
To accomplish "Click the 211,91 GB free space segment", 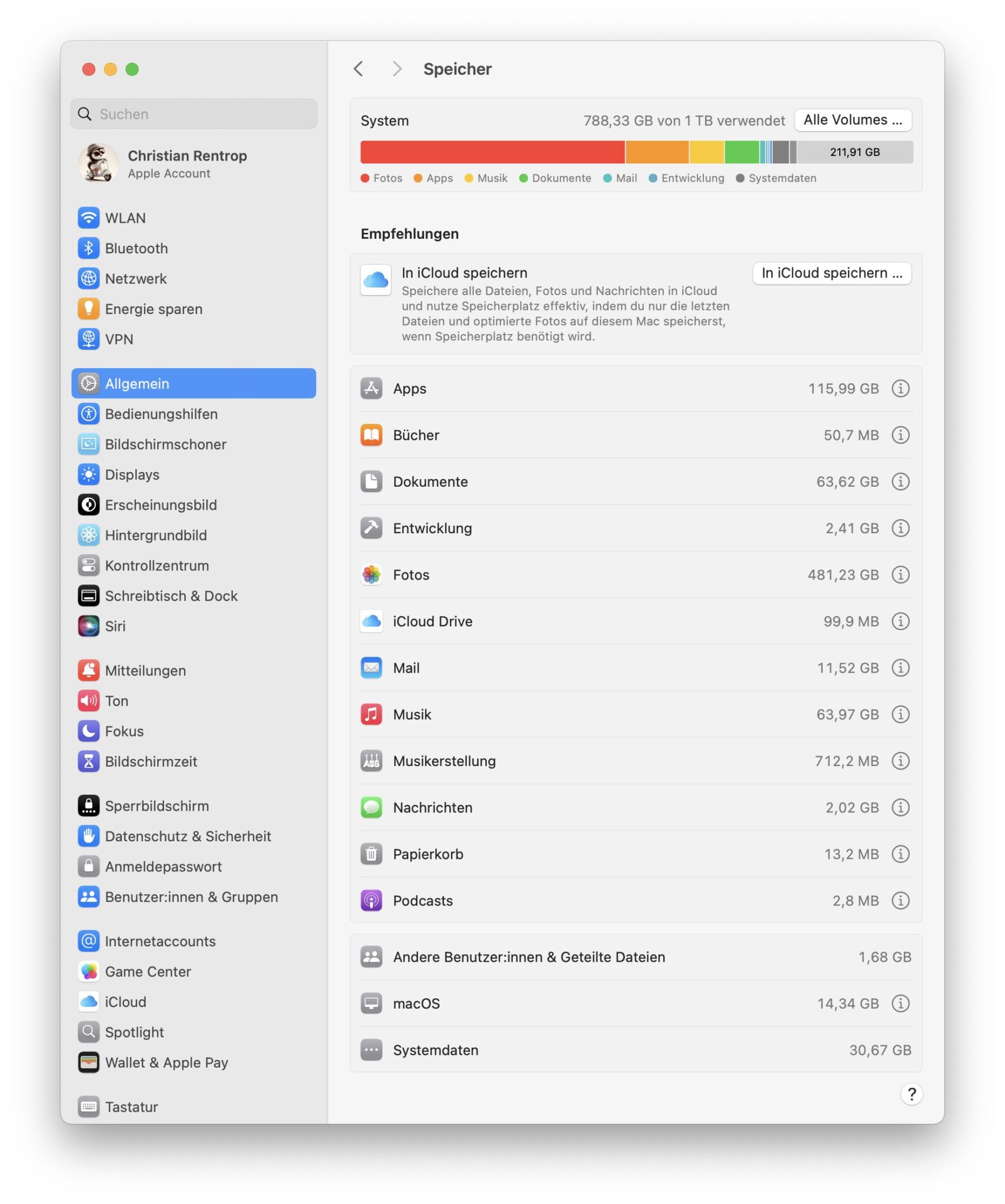I will click(x=854, y=152).
